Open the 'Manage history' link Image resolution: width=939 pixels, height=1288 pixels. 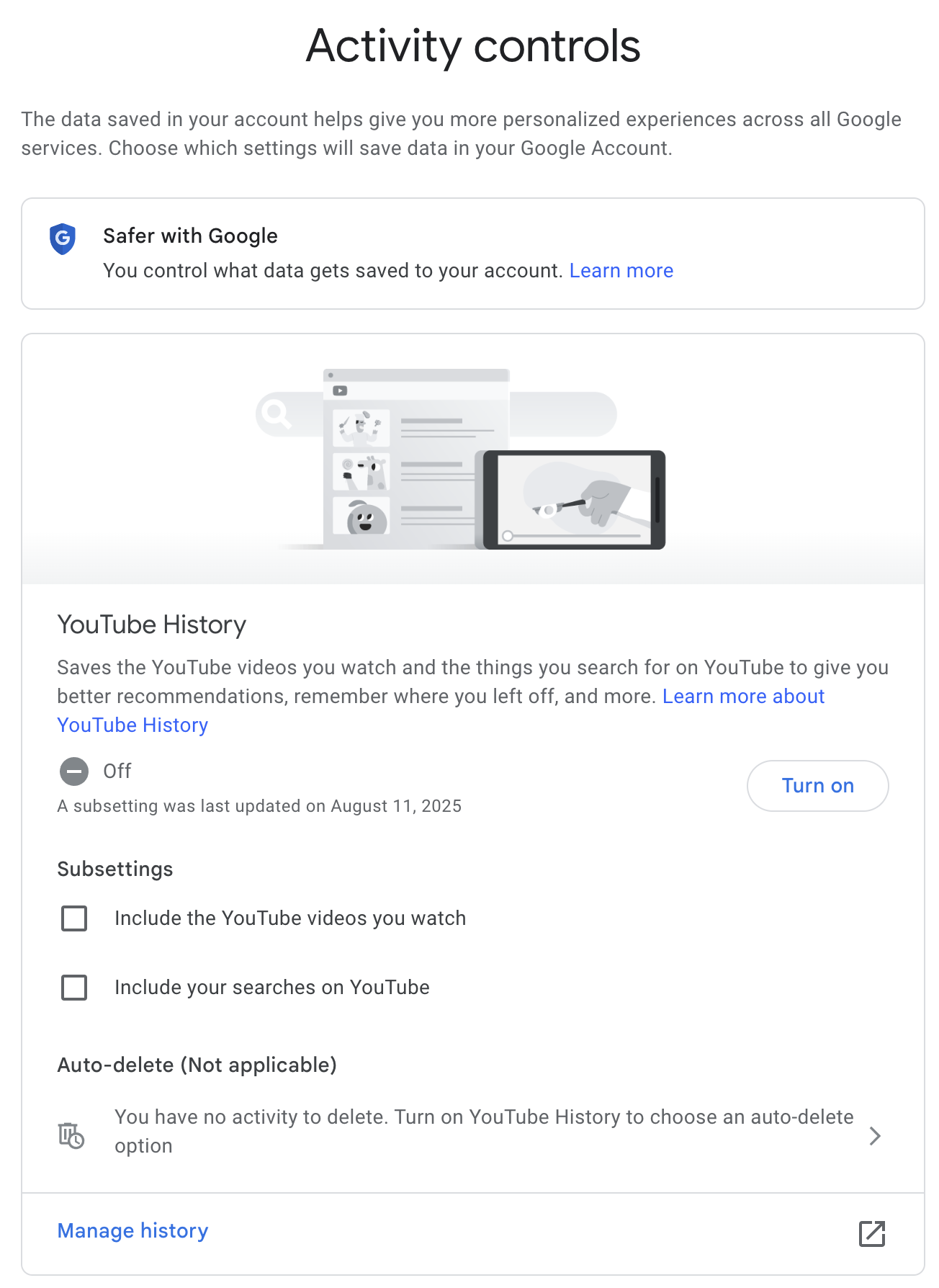point(132,1231)
